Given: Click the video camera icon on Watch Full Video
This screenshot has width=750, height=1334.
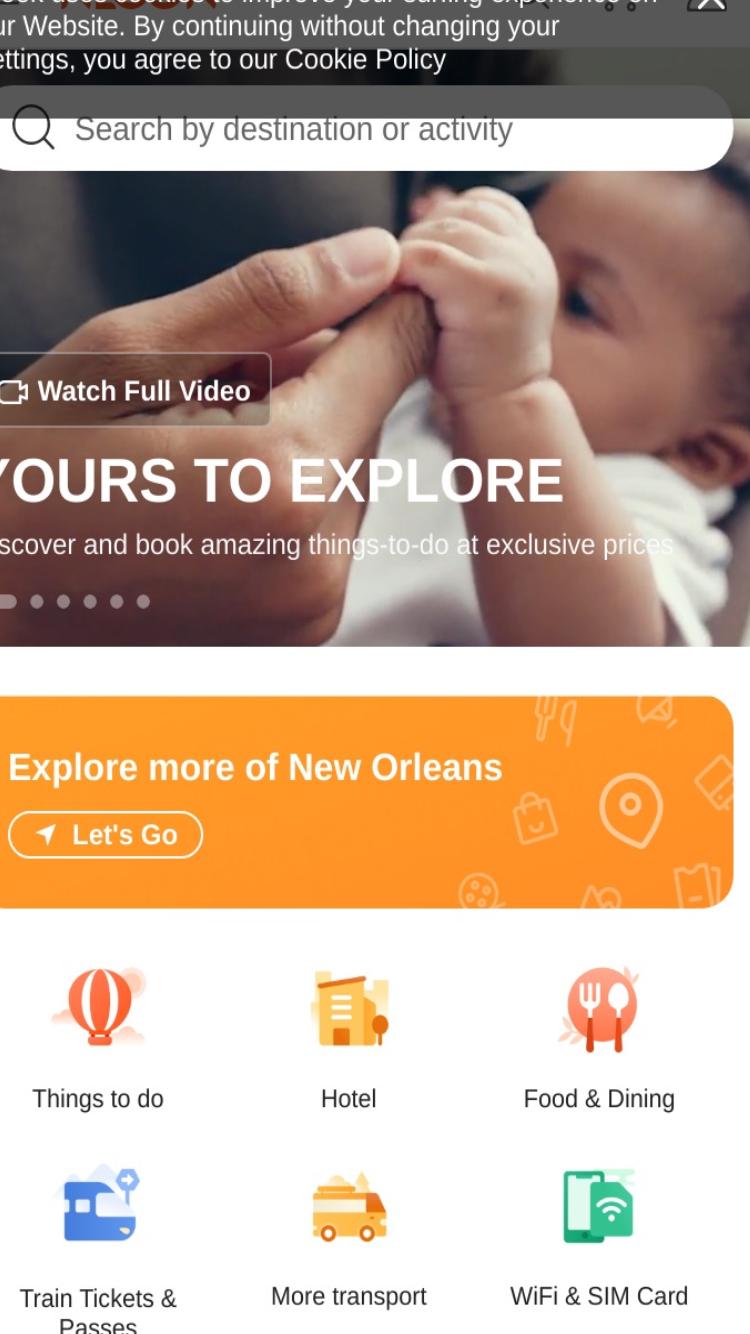Looking at the screenshot, I should click(x=14, y=392).
